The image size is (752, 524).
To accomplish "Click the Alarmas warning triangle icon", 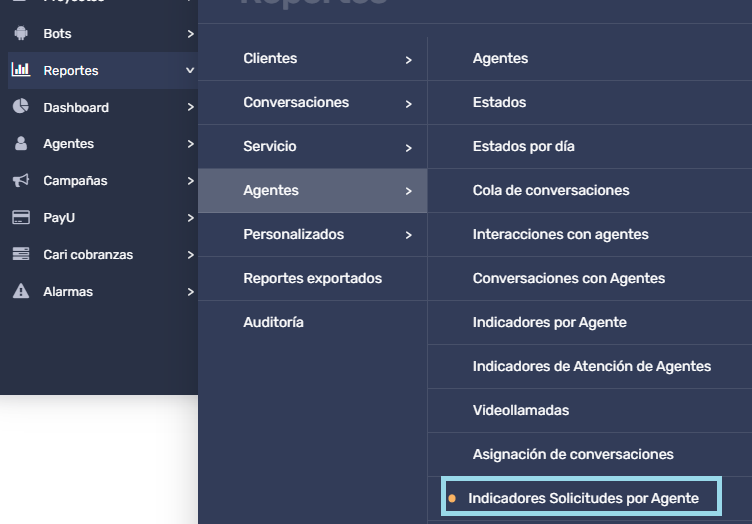I will pyautogui.click(x=21, y=291).
